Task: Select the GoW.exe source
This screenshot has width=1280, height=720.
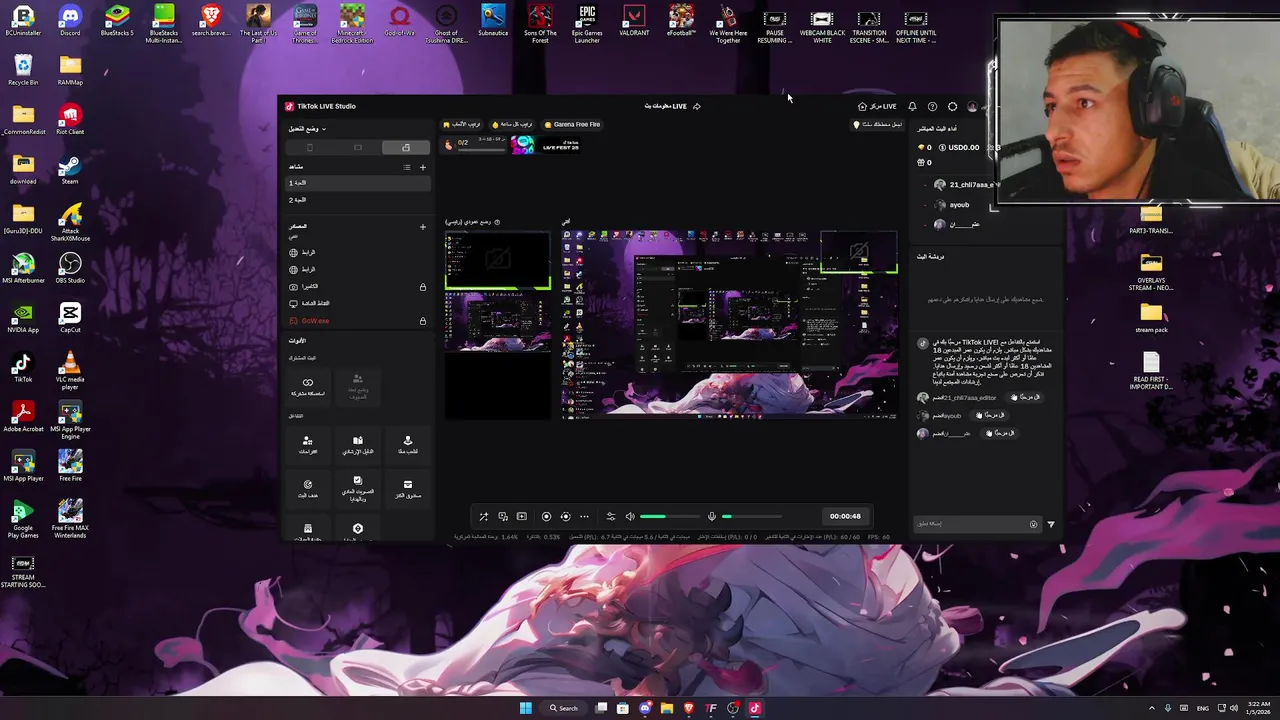Action: pos(359,321)
